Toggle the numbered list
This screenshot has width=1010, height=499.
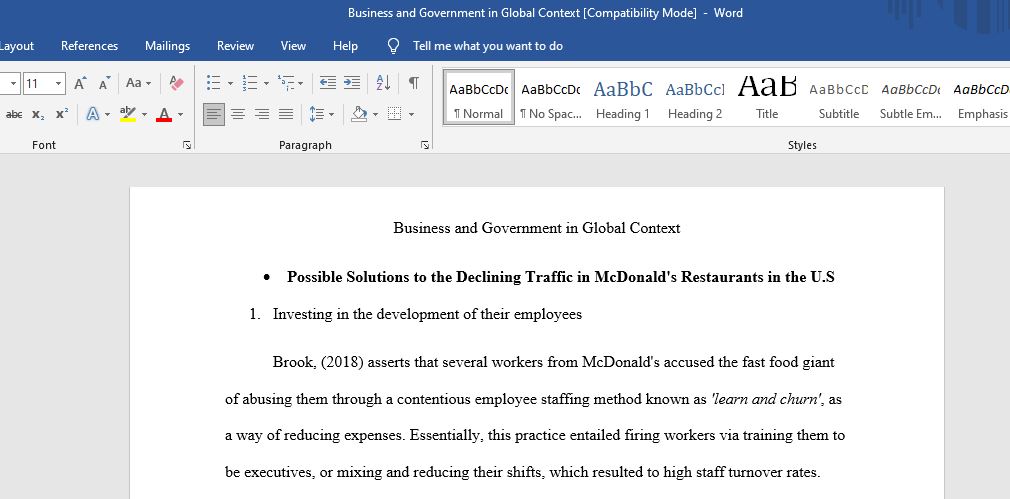(249, 83)
